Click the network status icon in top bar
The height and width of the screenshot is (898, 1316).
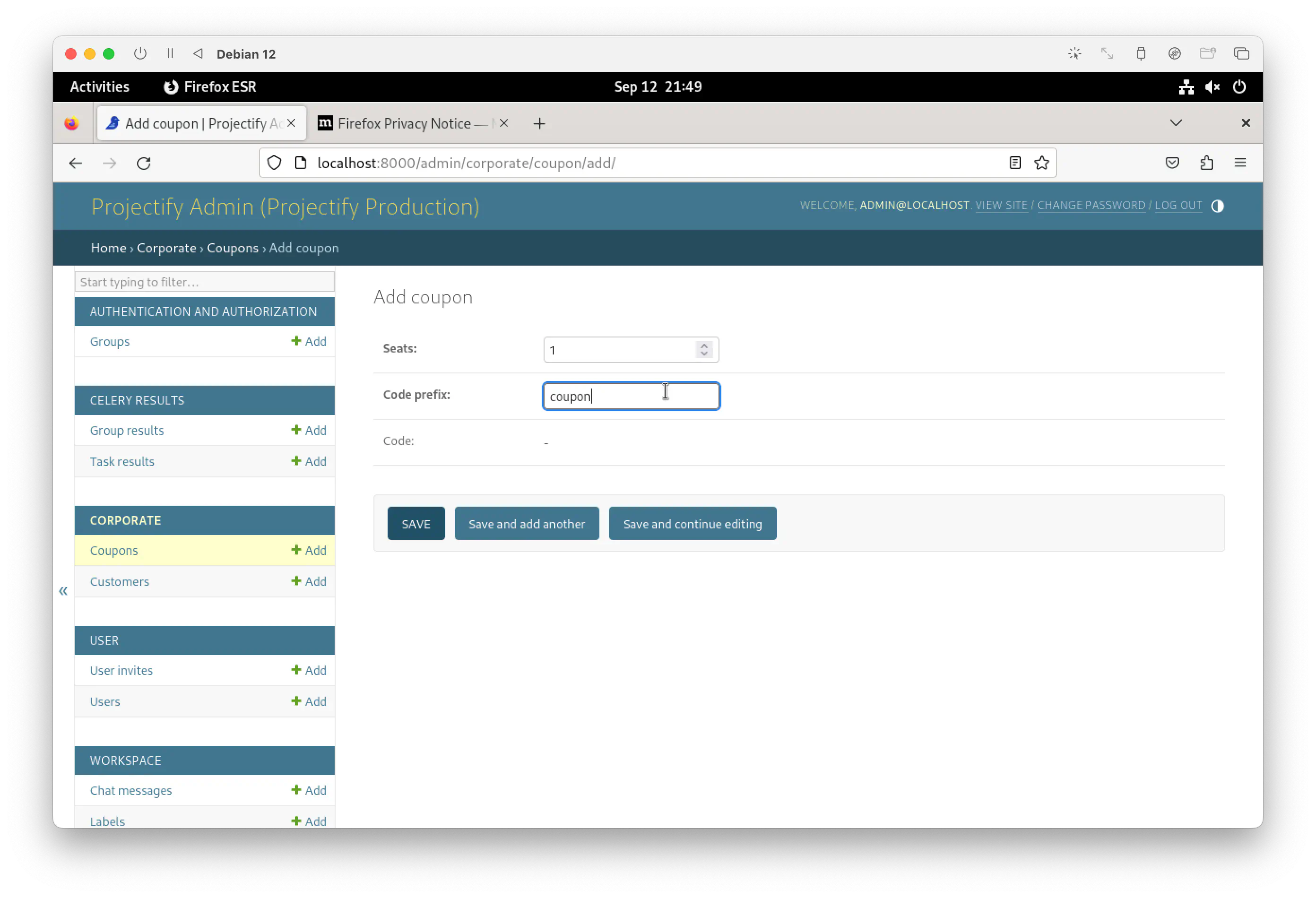pos(1186,86)
